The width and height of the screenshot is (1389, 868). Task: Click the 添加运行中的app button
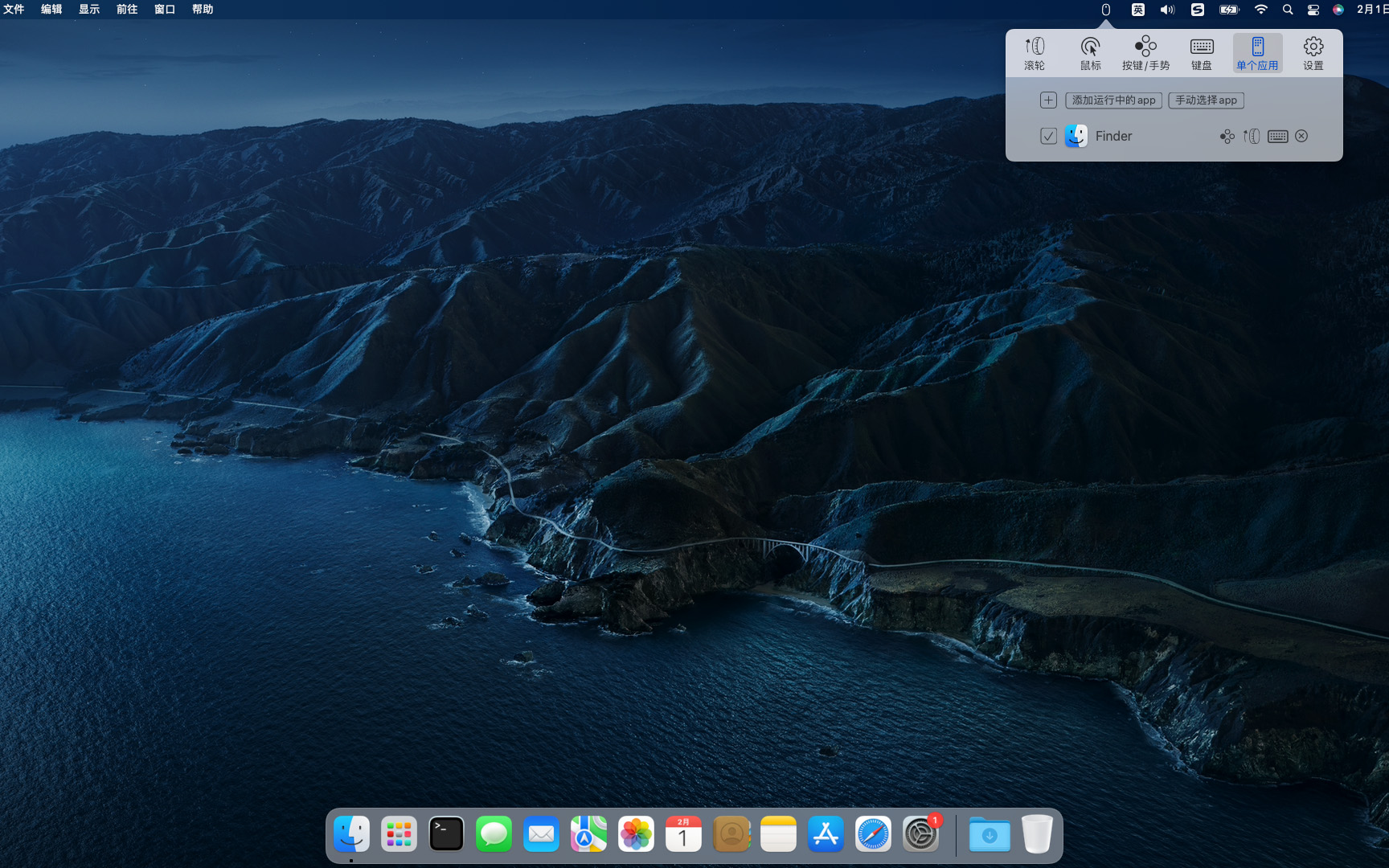1113,100
